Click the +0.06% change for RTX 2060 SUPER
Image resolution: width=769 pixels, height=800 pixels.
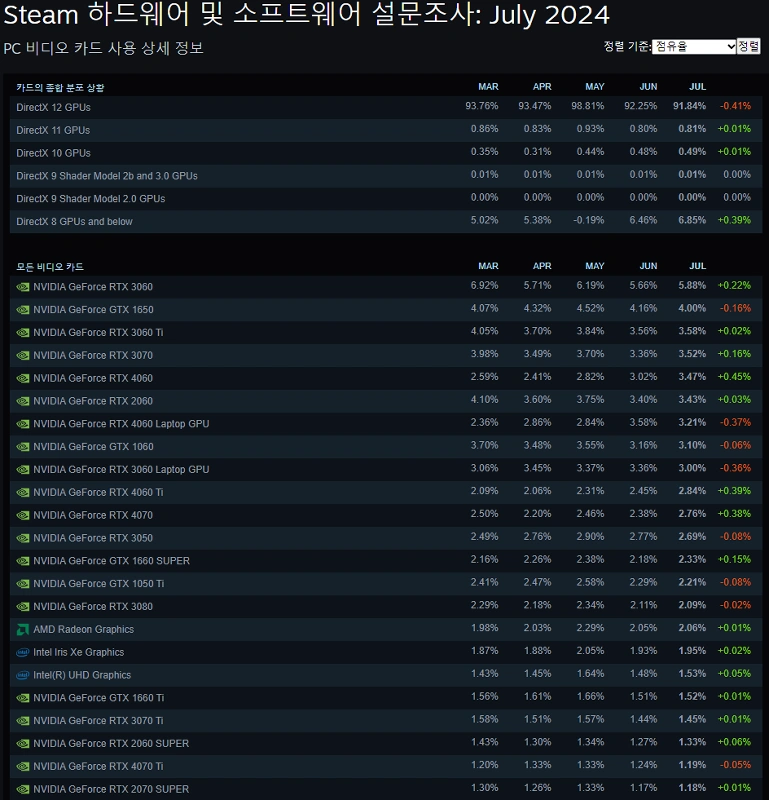tap(734, 743)
